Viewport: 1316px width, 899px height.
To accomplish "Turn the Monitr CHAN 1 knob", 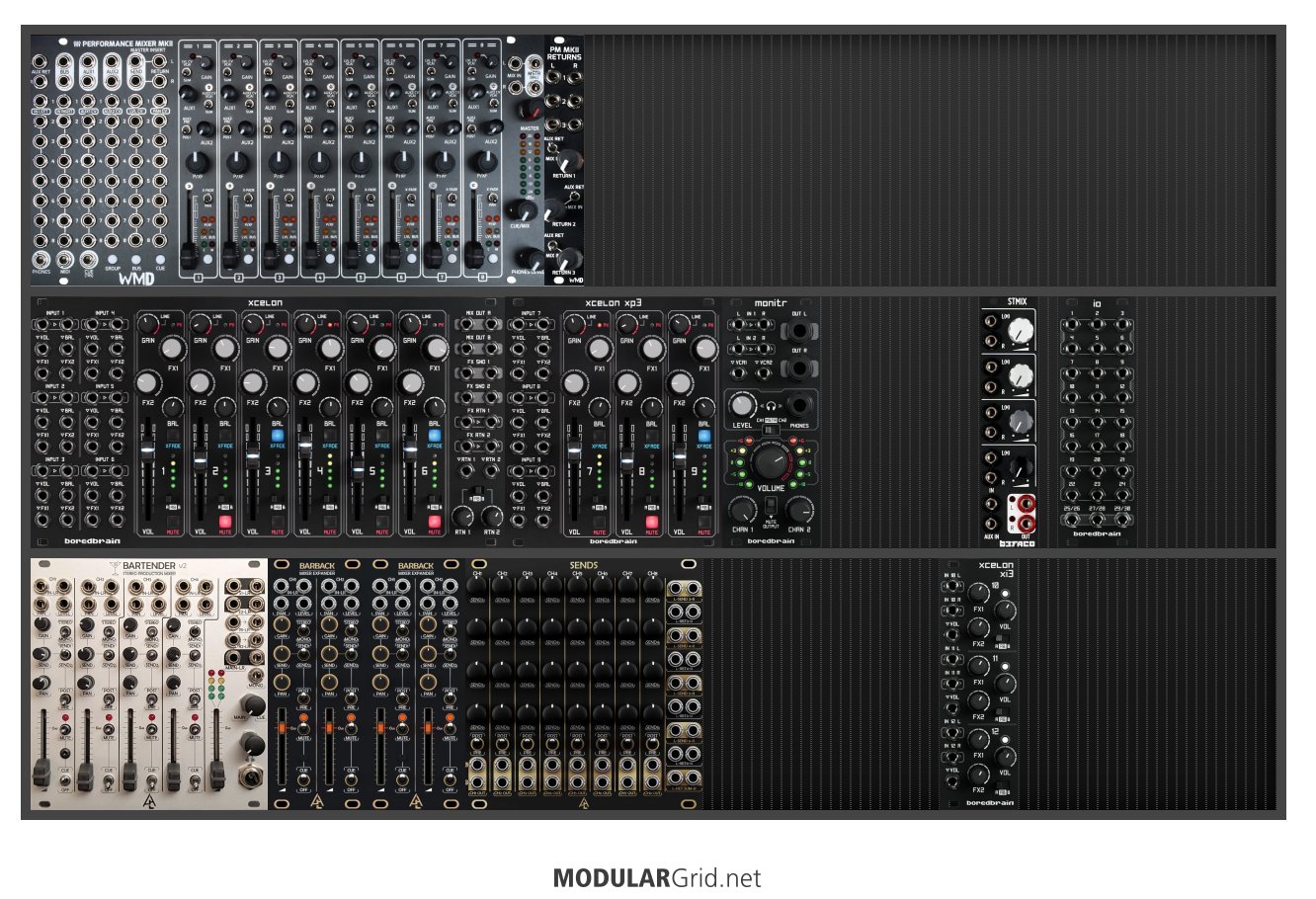I will [x=742, y=510].
